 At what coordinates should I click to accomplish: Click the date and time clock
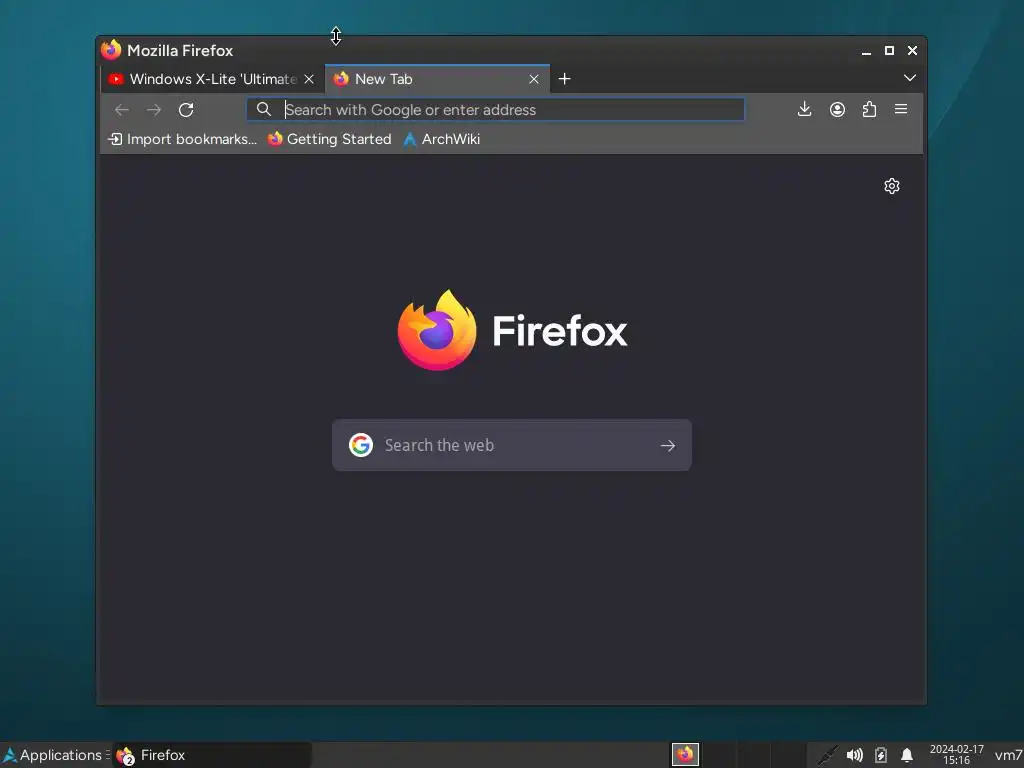click(956, 754)
